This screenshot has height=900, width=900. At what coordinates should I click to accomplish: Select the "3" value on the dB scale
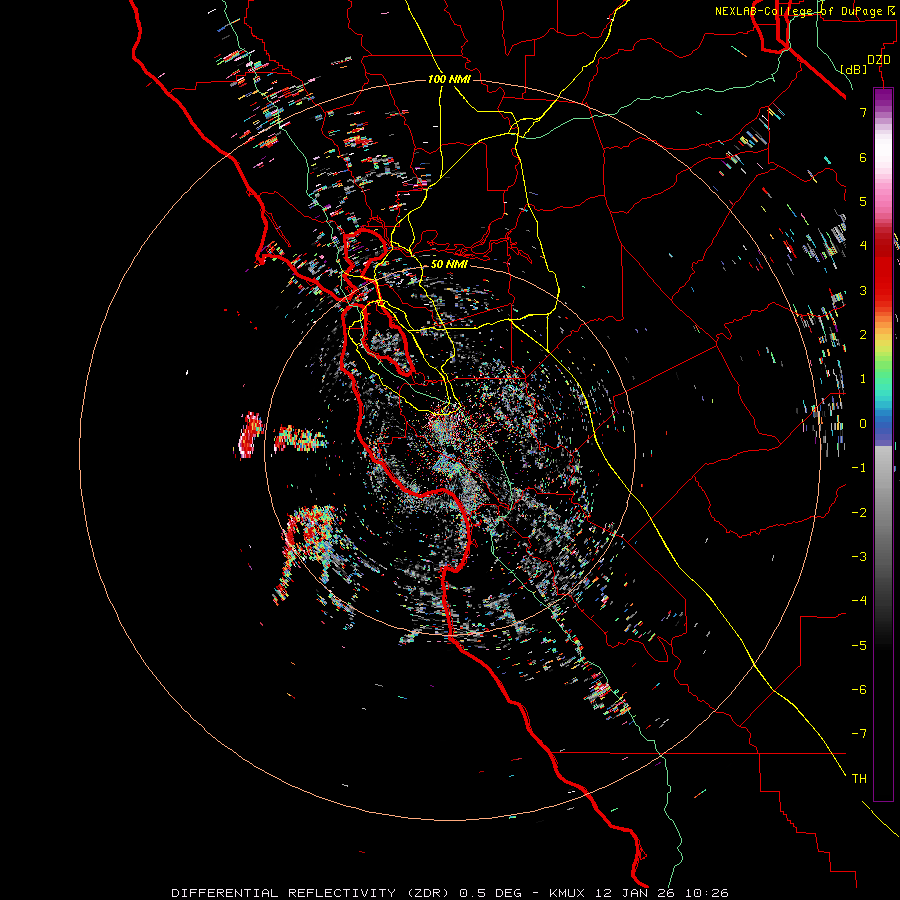[863, 290]
